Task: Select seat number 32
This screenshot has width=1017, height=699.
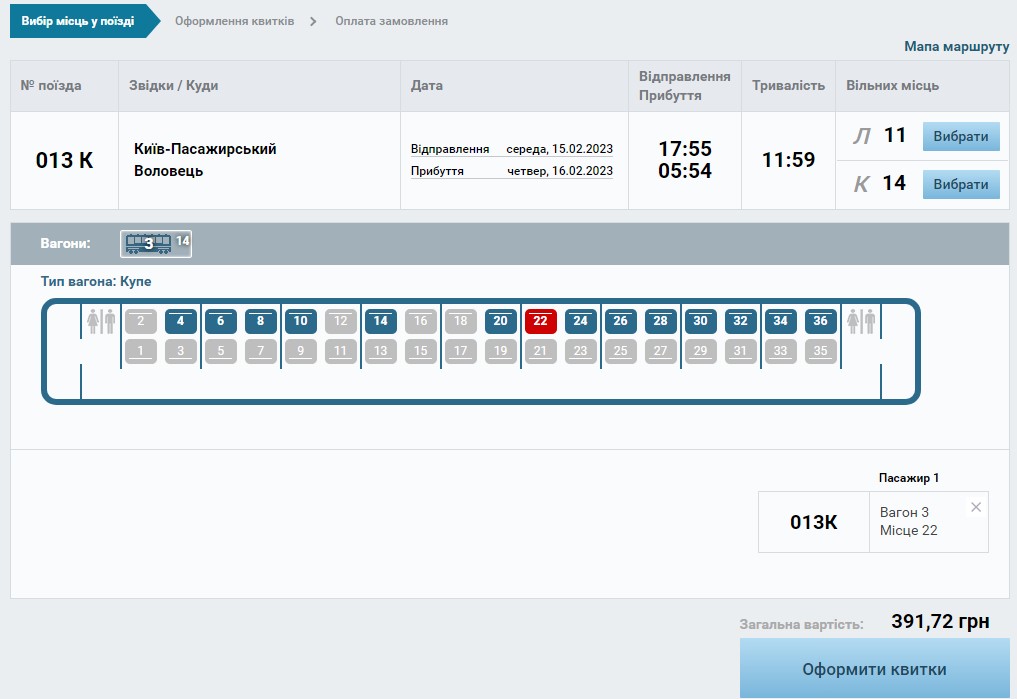Action: [x=740, y=321]
